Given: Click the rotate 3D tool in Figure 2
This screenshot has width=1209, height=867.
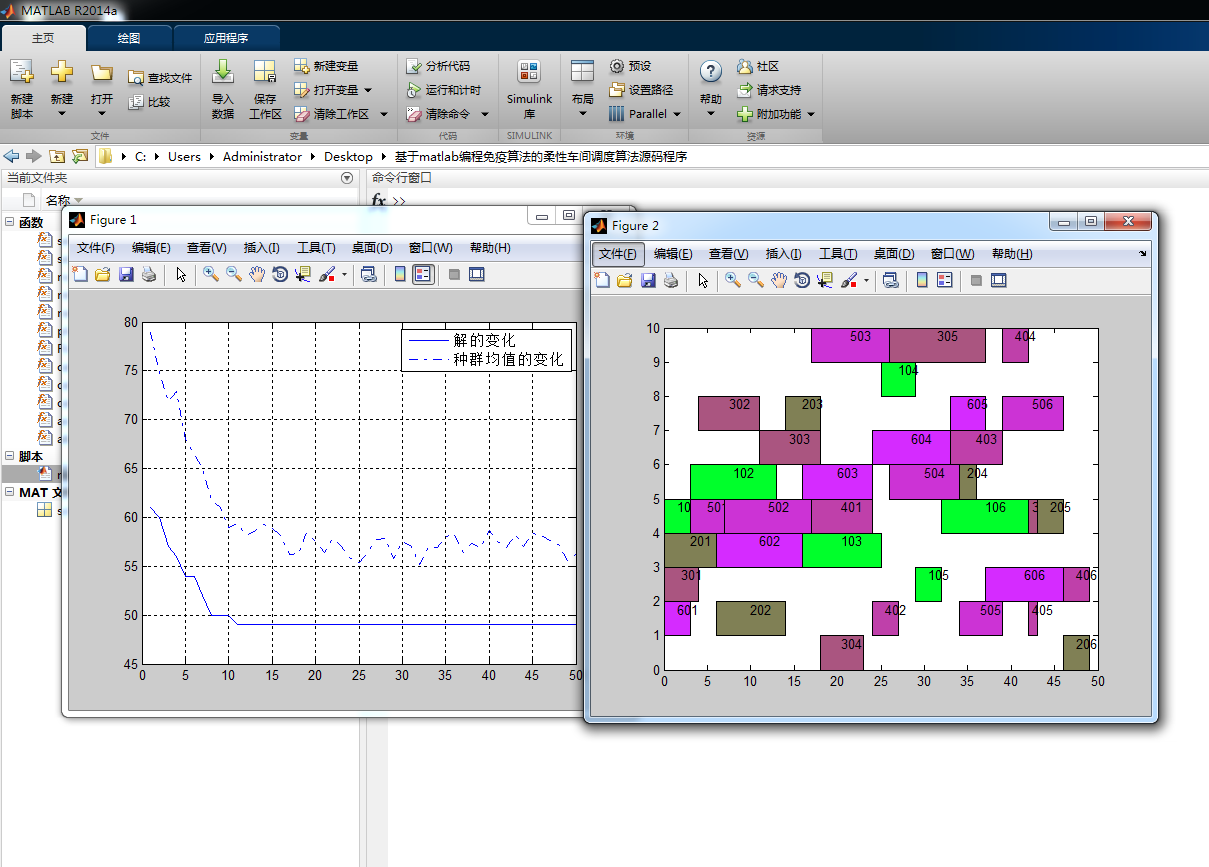Looking at the screenshot, I should (x=802, y=280).
